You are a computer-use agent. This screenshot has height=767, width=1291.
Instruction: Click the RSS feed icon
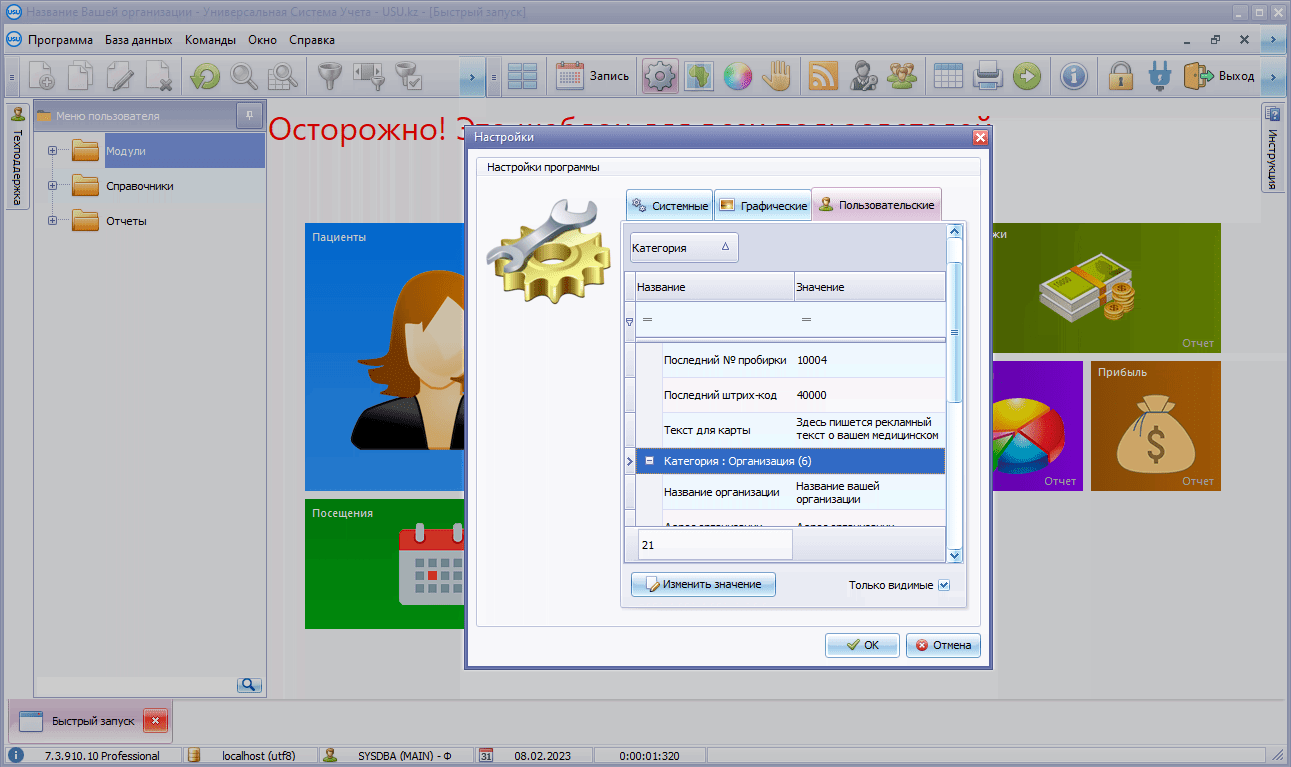823,76
